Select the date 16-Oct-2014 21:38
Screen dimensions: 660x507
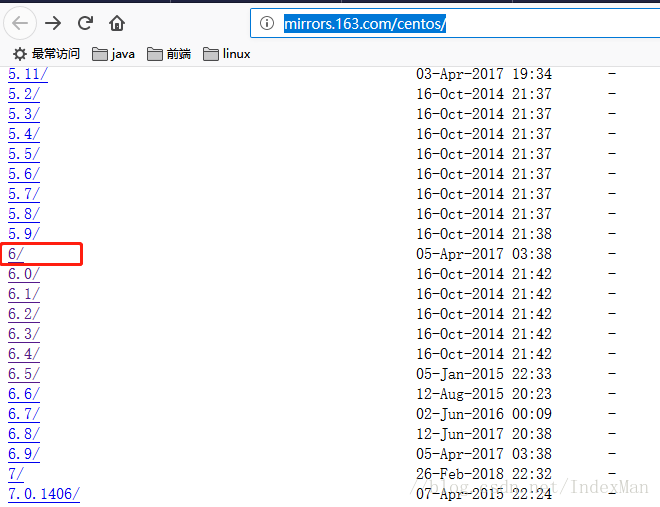(x=484, y=234)
